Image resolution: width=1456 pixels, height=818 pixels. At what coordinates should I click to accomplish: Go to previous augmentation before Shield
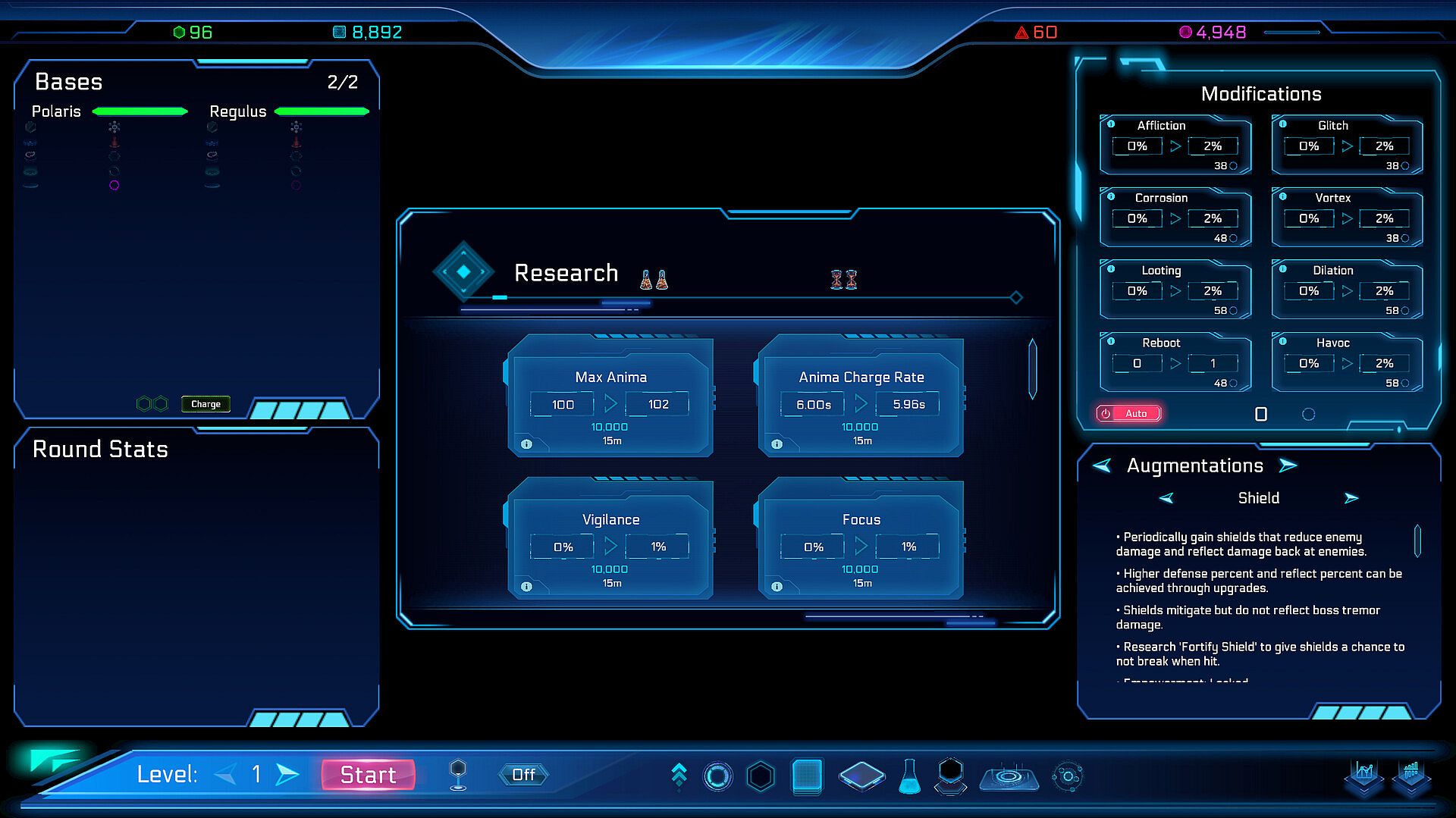coord(1166,498)
